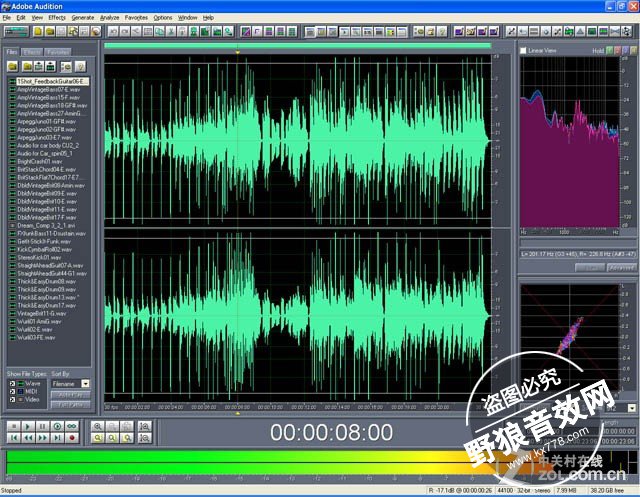
Task: Select file Audio for car body CU2_2
Action: pos(48,145)
